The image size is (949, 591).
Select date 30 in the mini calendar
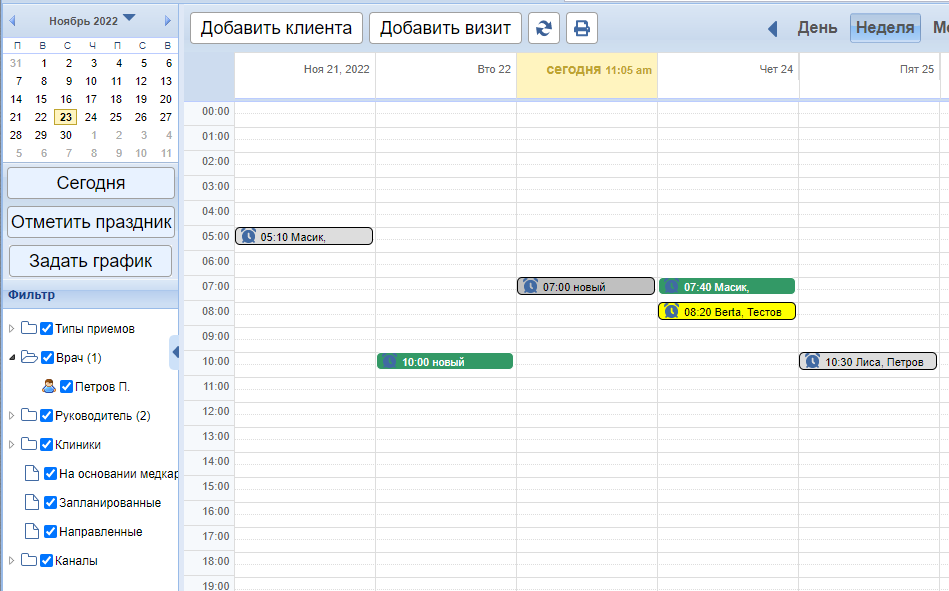[x=66, y=135]
